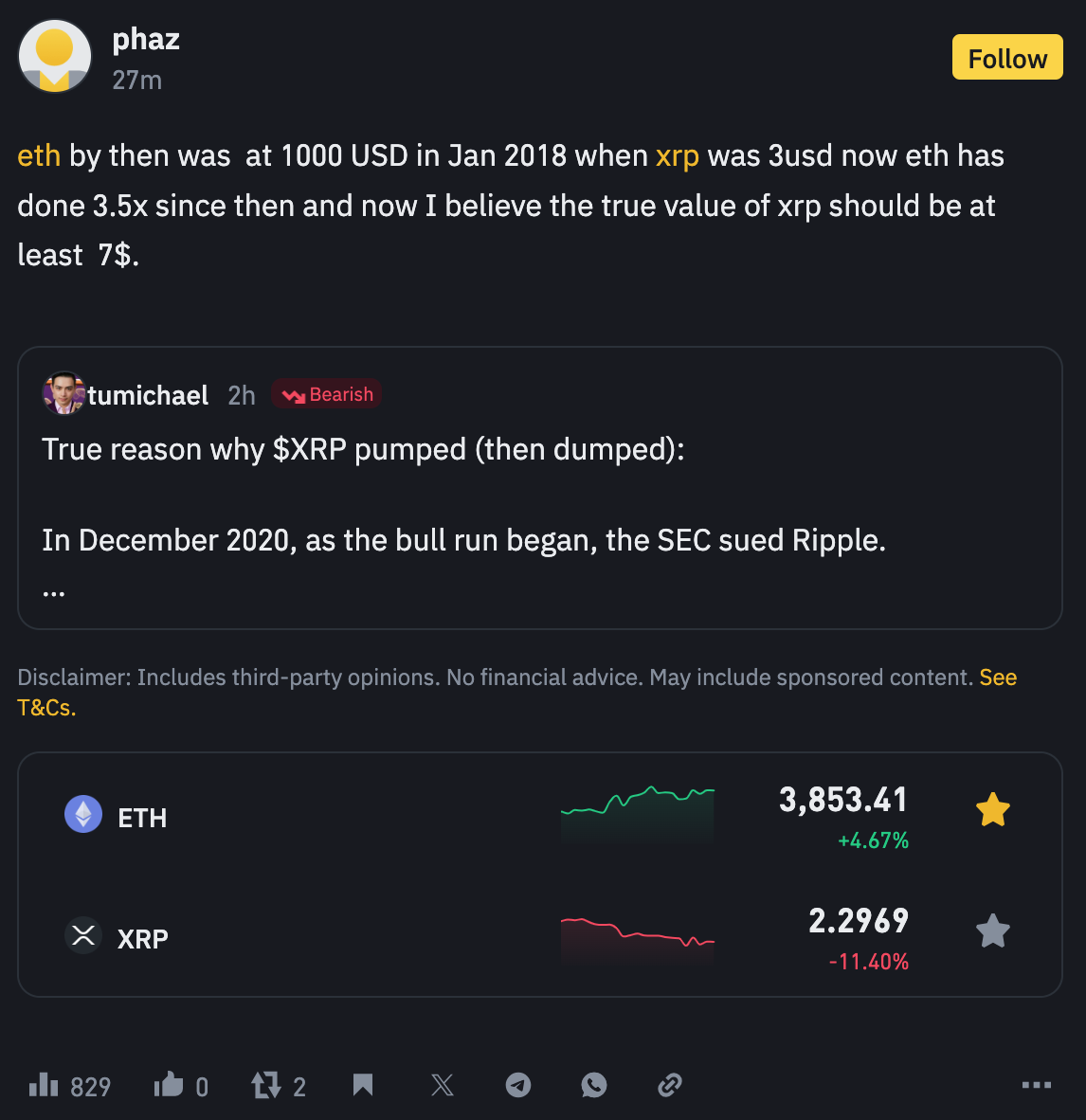Toggle the ETH favorite star
Screen dimensions: 1086x1120
pyautogui.click(x=992, y=810)
